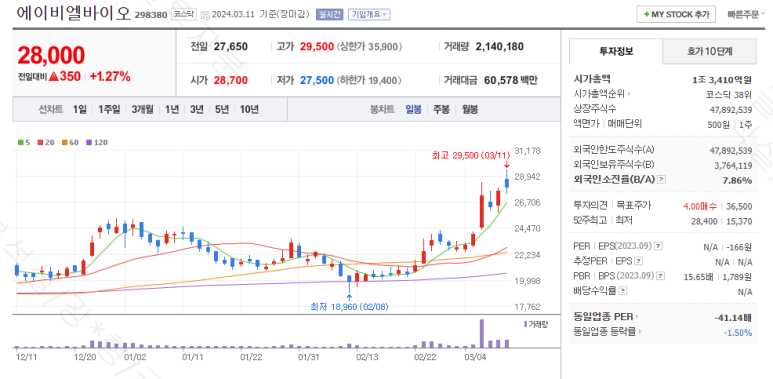Click the current price 28,000

click(51, 56)
